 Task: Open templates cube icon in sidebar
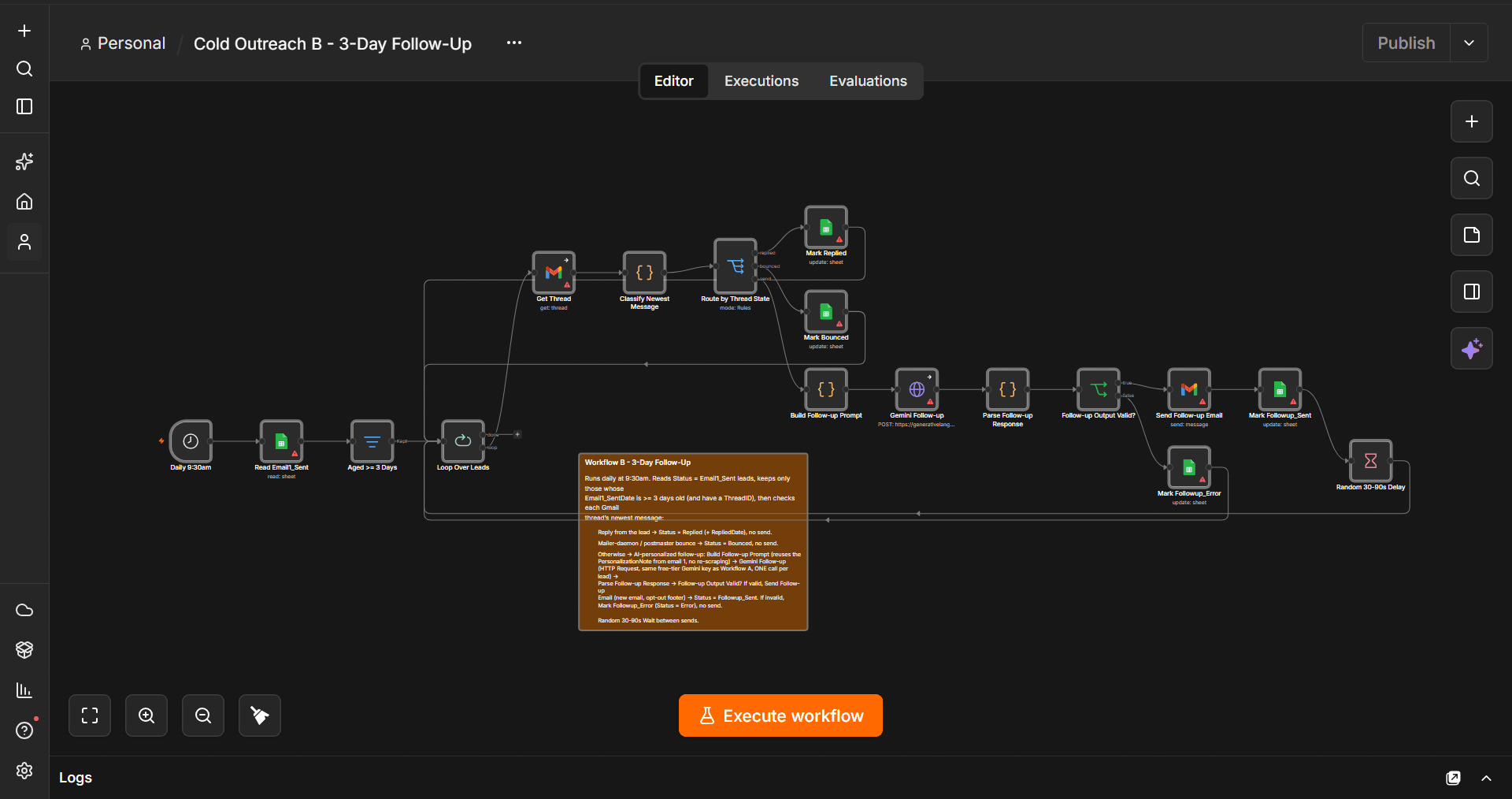[x=24, y=650]
